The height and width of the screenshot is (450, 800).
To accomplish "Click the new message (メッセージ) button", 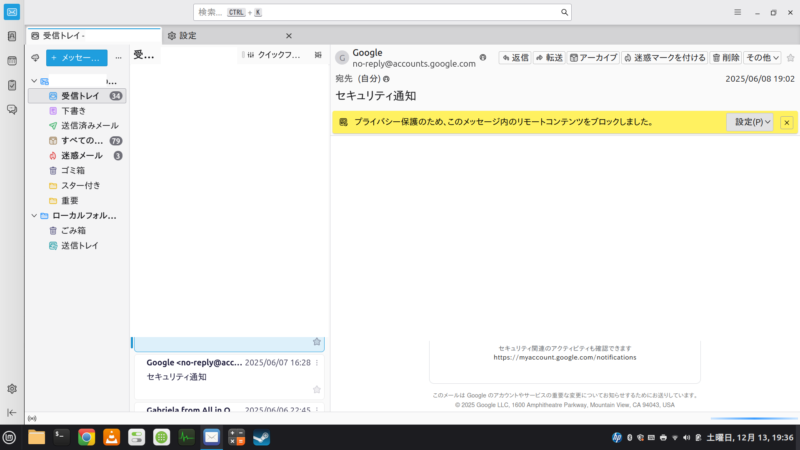I will tap(77, 58).
